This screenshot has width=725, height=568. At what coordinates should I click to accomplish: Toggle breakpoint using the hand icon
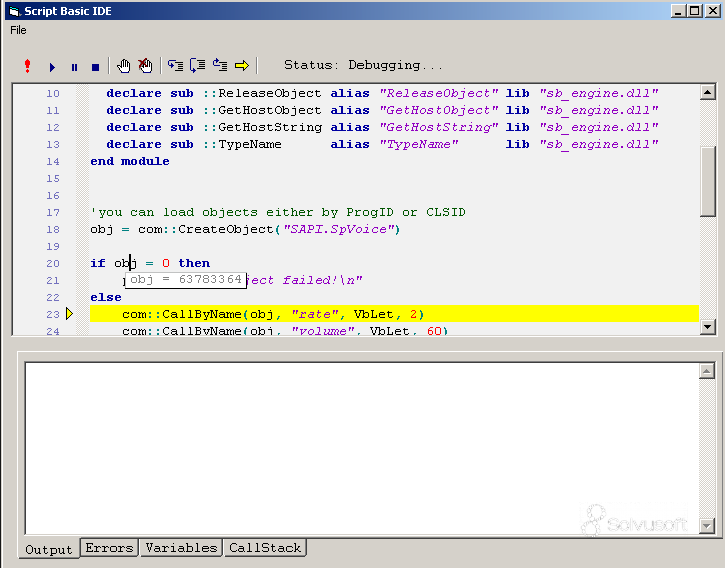pos(123,66)
